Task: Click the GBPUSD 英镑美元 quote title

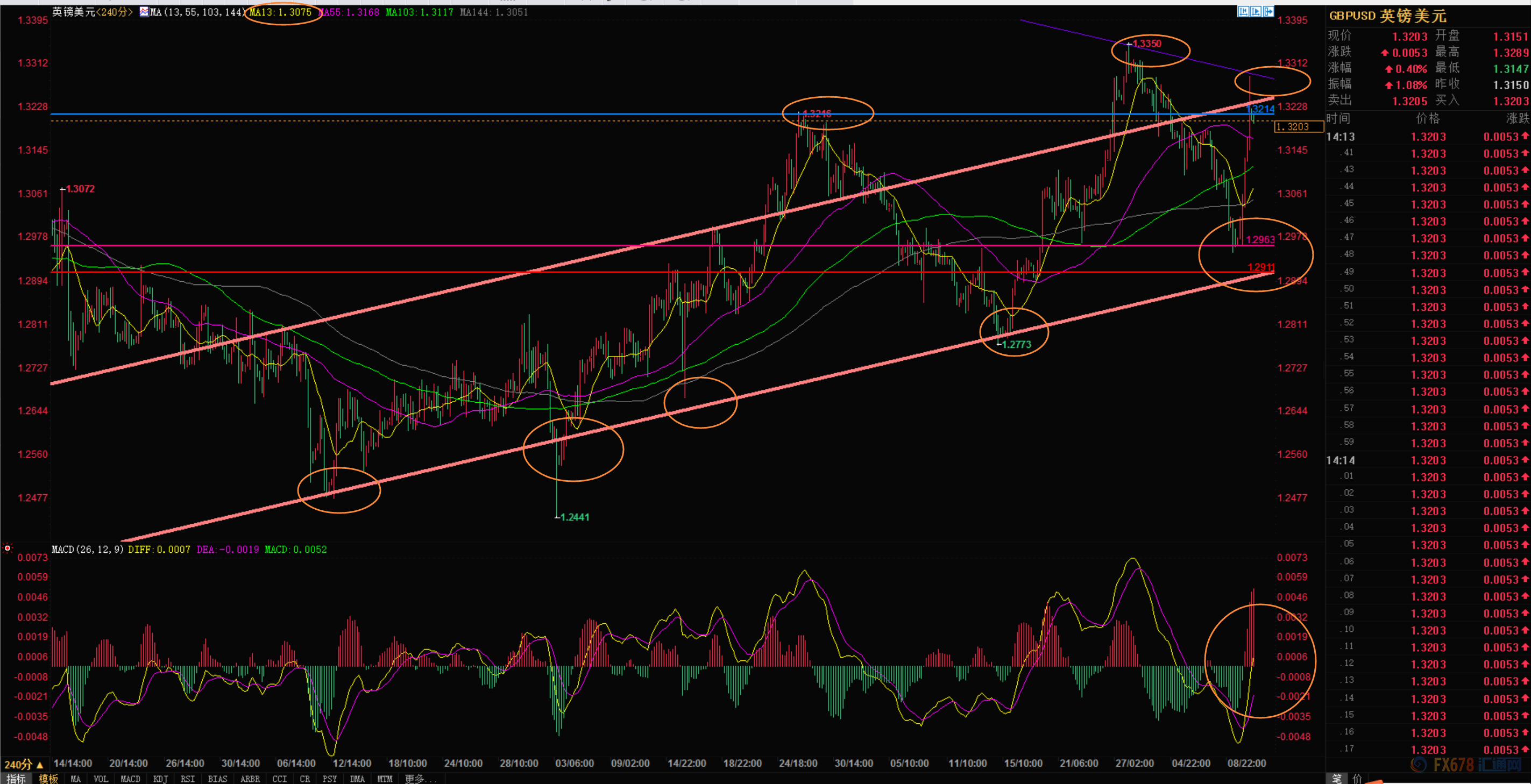Action: [x=1387, y=16]
